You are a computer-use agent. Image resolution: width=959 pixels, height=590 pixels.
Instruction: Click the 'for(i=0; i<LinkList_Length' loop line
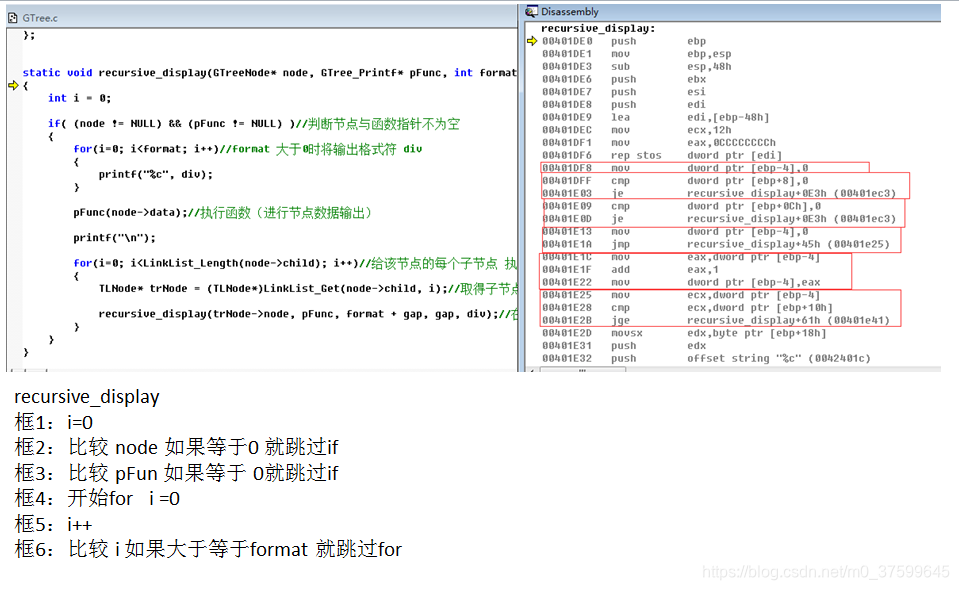click(x=295, y=264)
